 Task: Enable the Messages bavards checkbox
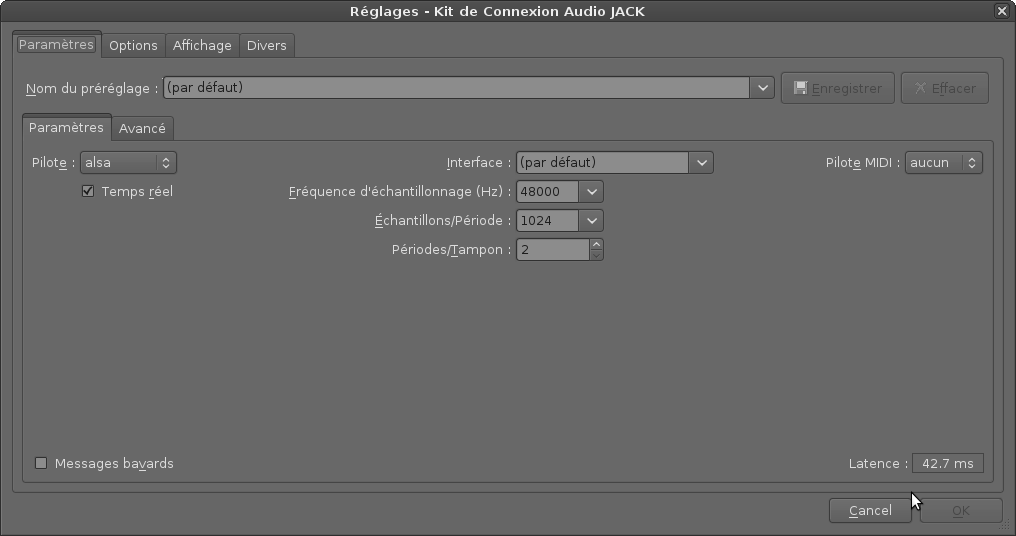click(x=41, y=463)
